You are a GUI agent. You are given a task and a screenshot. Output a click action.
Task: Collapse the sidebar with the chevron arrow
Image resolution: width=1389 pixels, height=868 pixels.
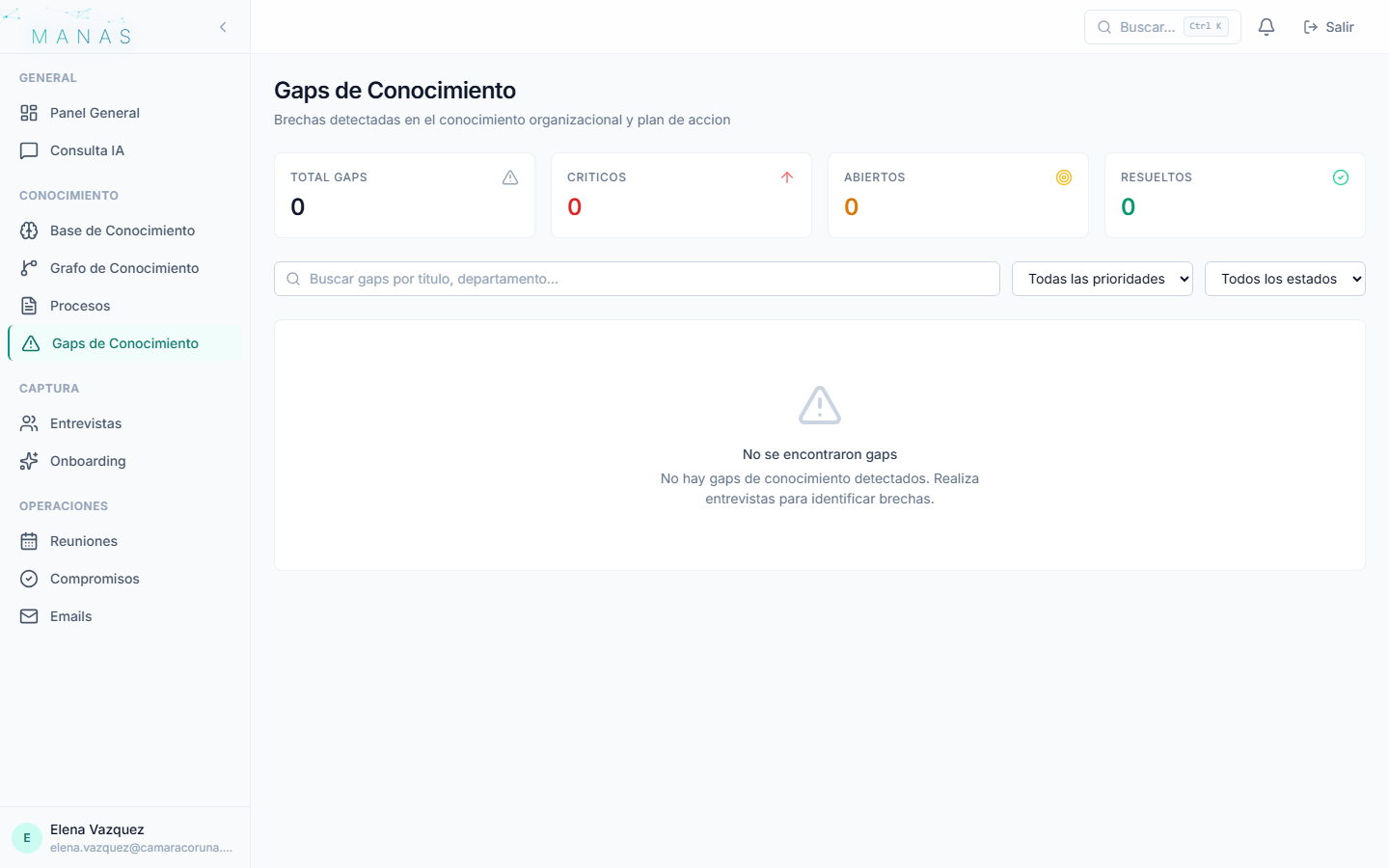click(223, 27)
